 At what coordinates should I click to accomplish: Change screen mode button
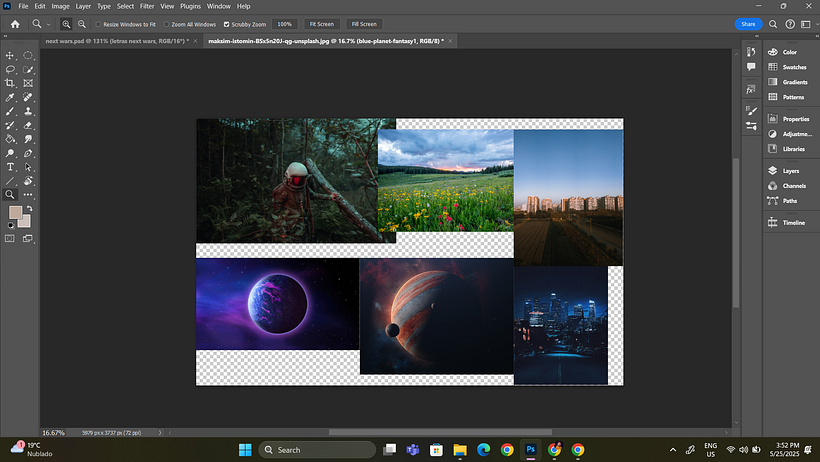pos(28,239)
